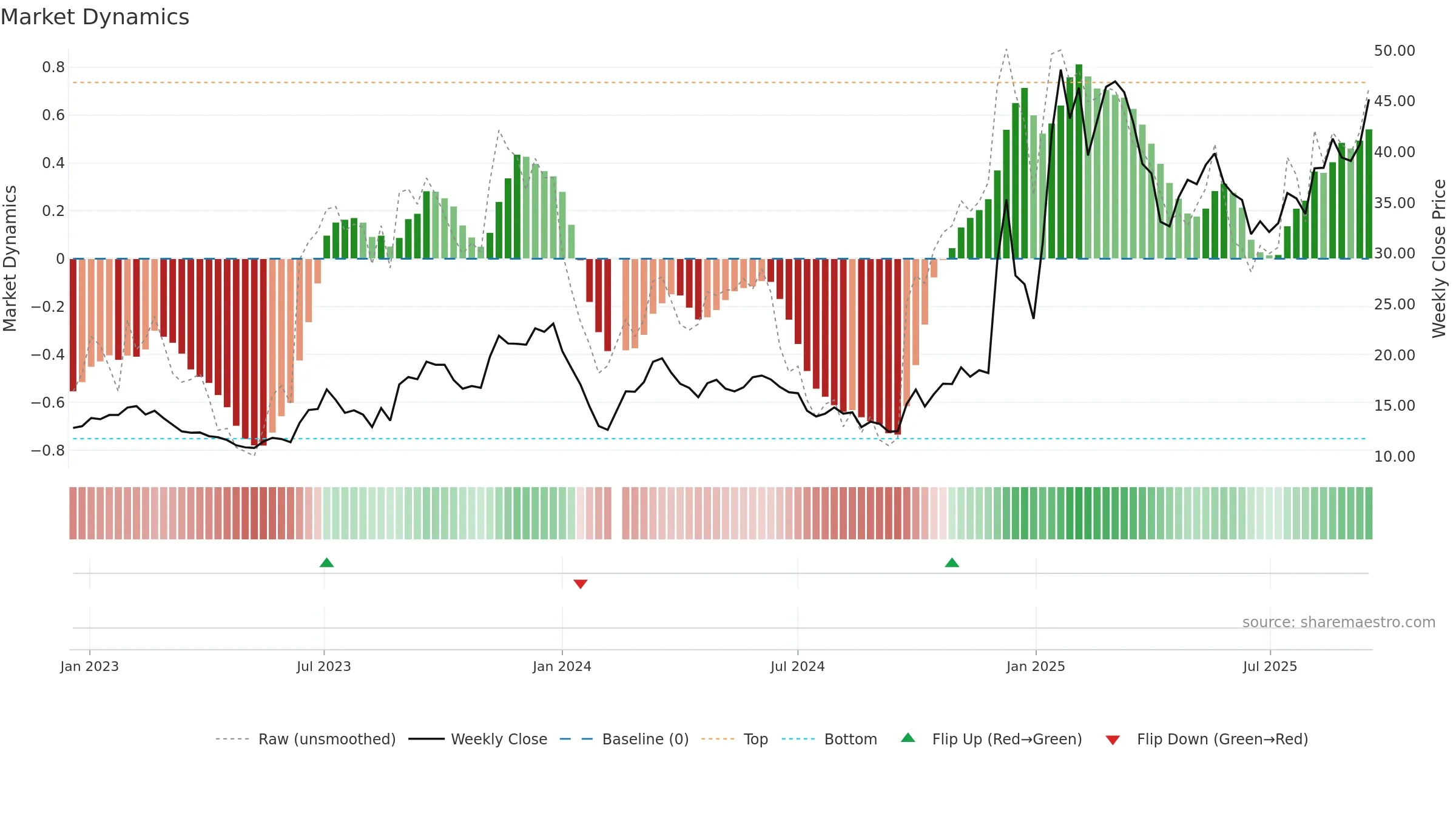Click the Weekly Close Price axis title
The image size is (1456, 819).
[x=1439, y=258]
